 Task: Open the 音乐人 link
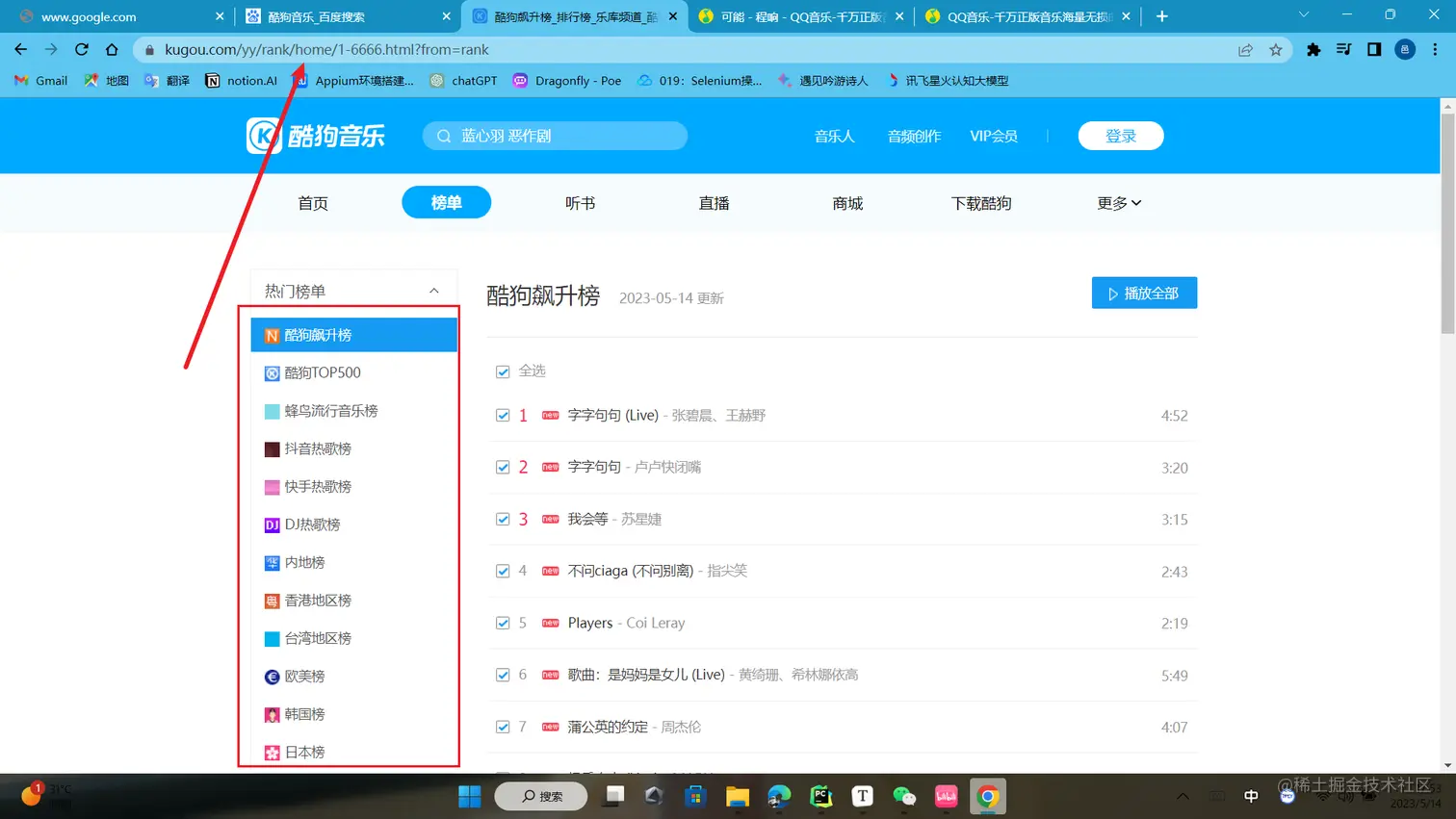(834, 137)
